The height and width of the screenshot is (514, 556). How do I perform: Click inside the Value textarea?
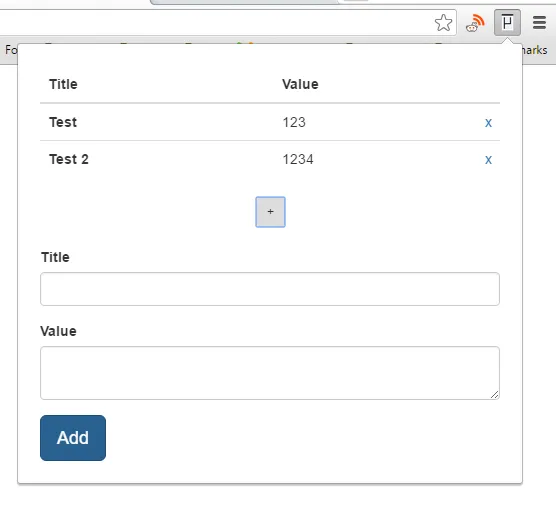pos(270,373)
